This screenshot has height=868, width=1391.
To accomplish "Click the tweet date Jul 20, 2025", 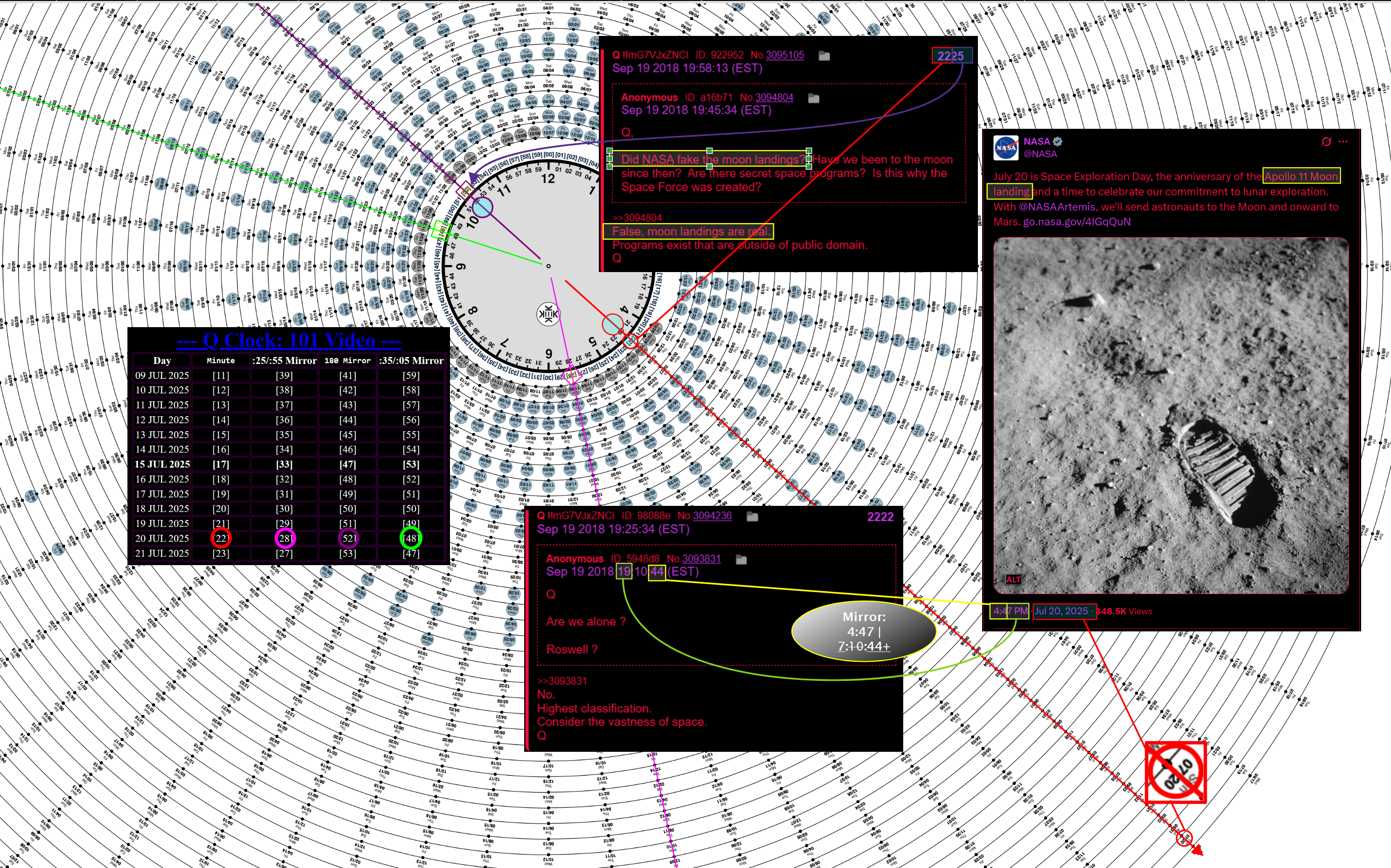I will tap(1061, 611).
